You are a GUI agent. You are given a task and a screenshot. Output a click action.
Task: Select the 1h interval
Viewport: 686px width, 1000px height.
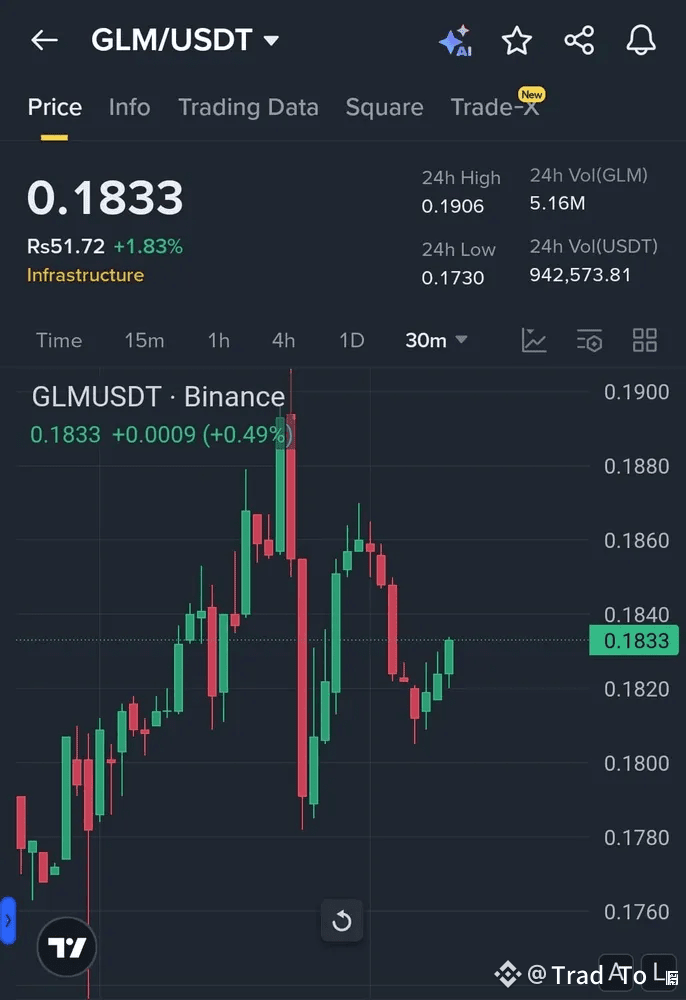pos(219,340)
